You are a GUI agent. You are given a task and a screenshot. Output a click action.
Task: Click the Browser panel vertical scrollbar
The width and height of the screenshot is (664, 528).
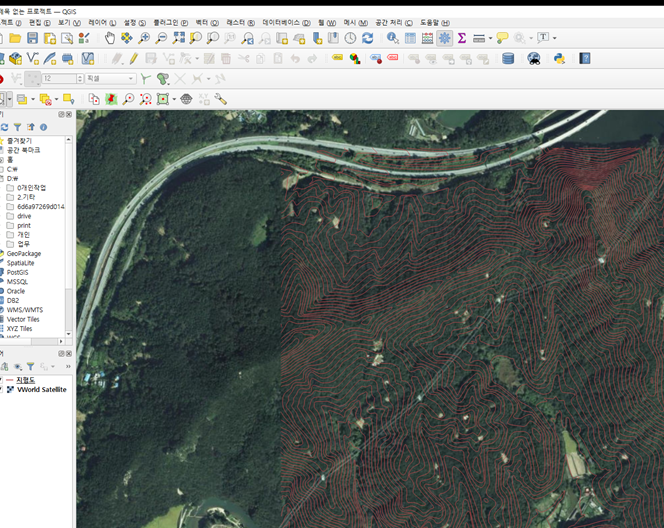[69, 236]
